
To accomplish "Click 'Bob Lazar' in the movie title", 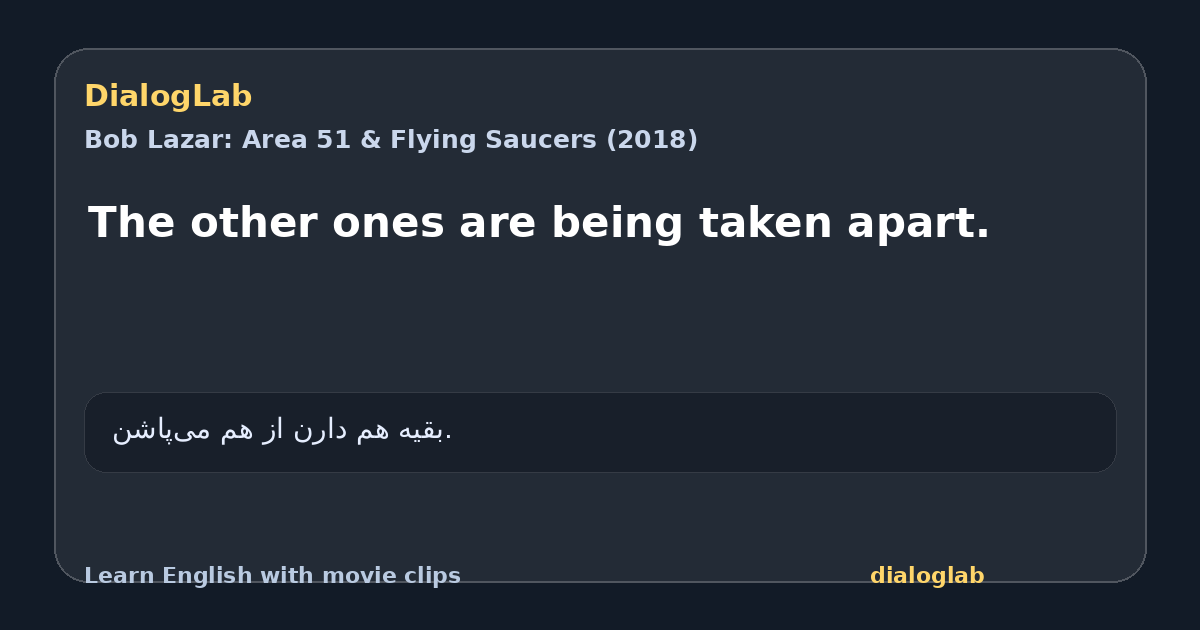I will (x=158, y=140).
